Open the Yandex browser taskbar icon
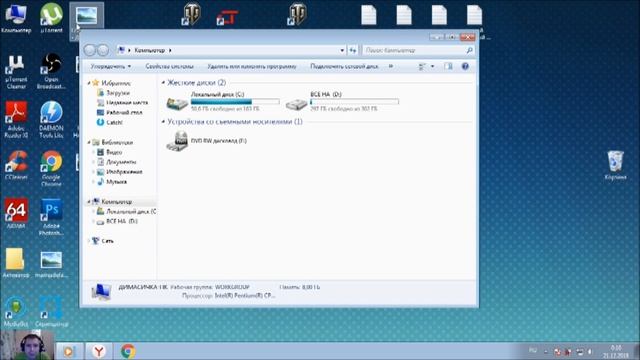The width and height of the screenshot is (640, 360). click(x=98, y=351)
